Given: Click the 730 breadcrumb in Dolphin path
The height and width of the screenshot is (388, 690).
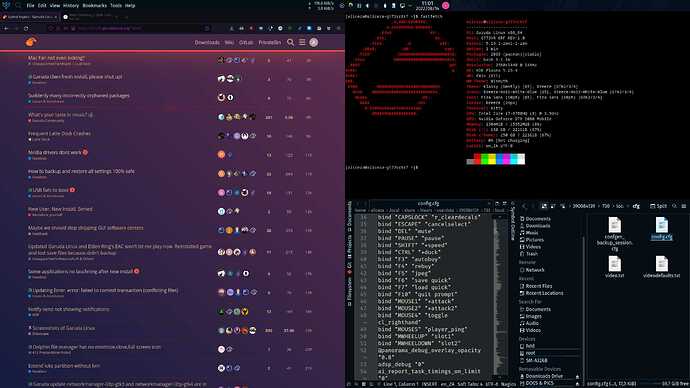Looking at the screenshot, I should tap(606, 206).
